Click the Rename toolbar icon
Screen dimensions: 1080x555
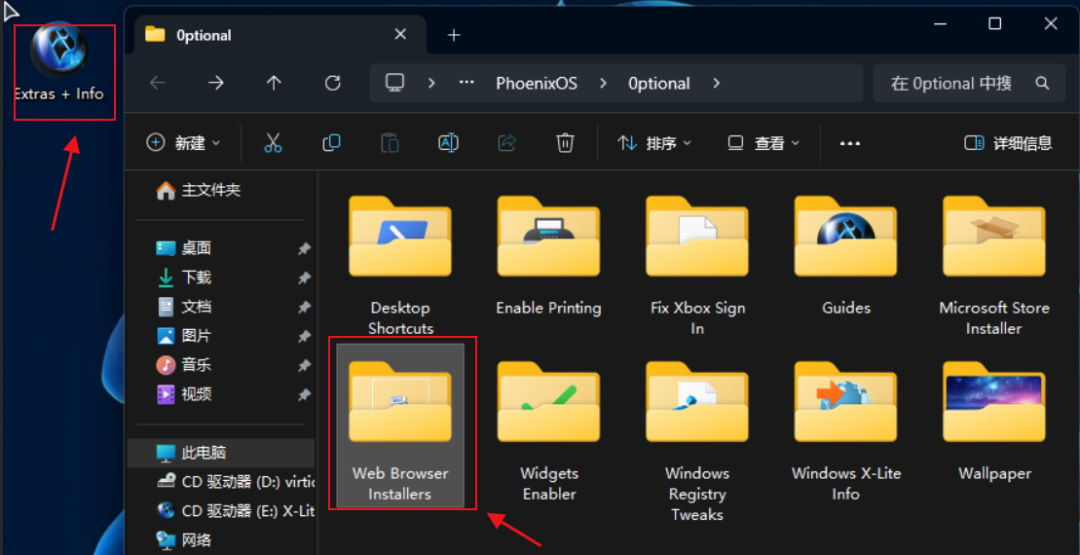pos(448,143)
